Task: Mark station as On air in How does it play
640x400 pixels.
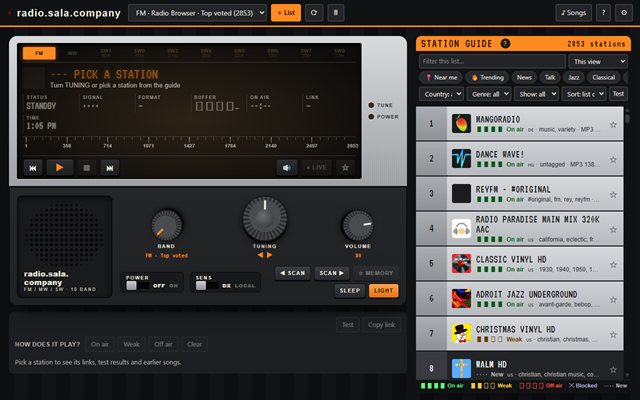Action: (x=100, y=344)
